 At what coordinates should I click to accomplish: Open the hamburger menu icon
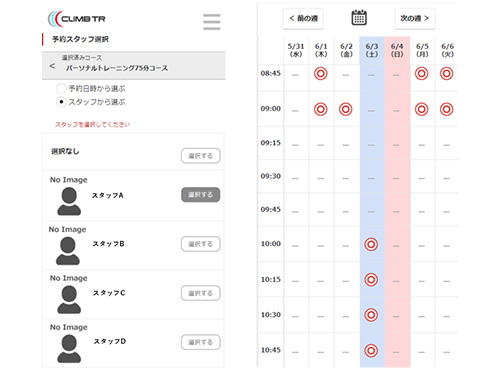tap(212, 22)
